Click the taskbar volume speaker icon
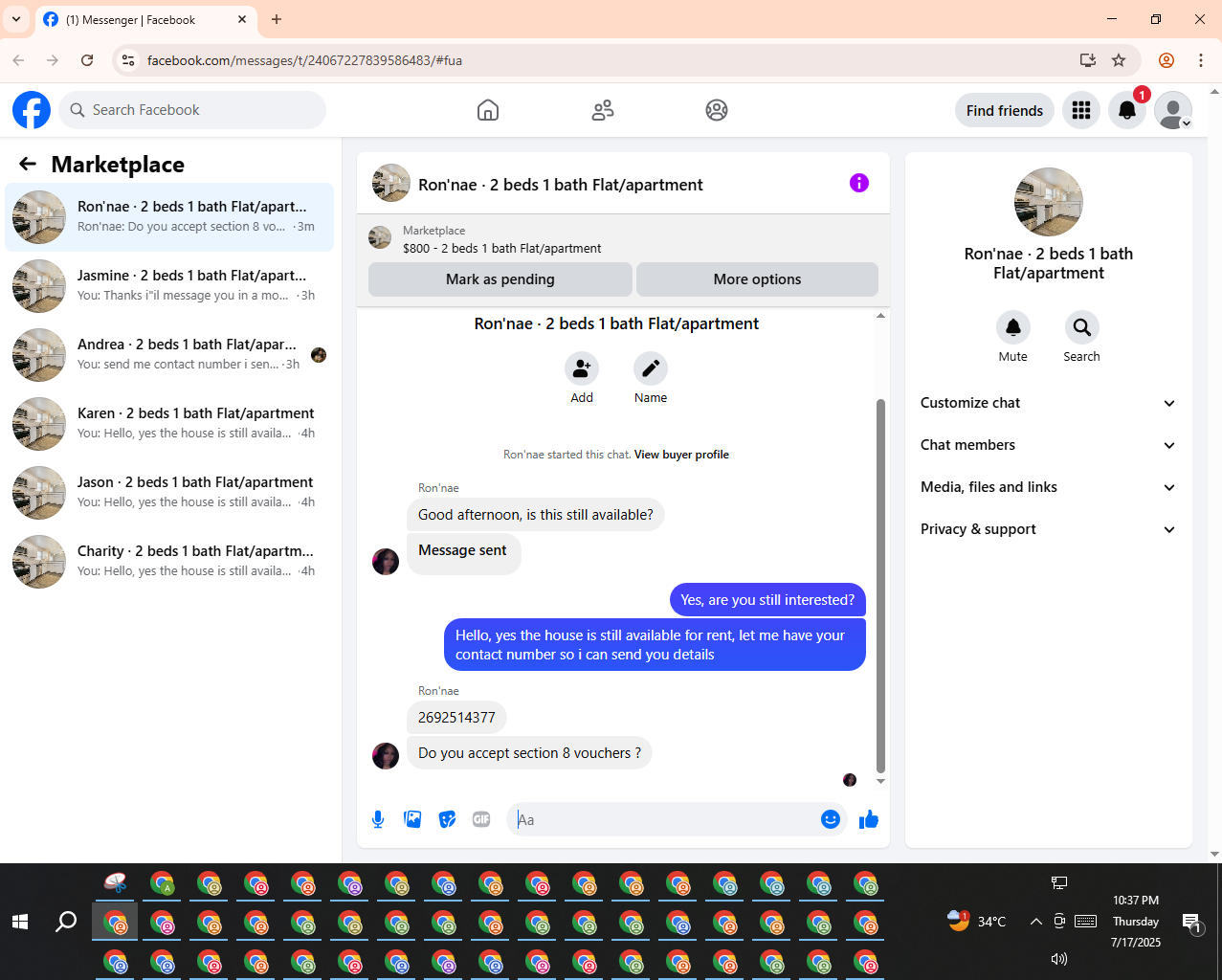1222x980 pixels. 1058,959
